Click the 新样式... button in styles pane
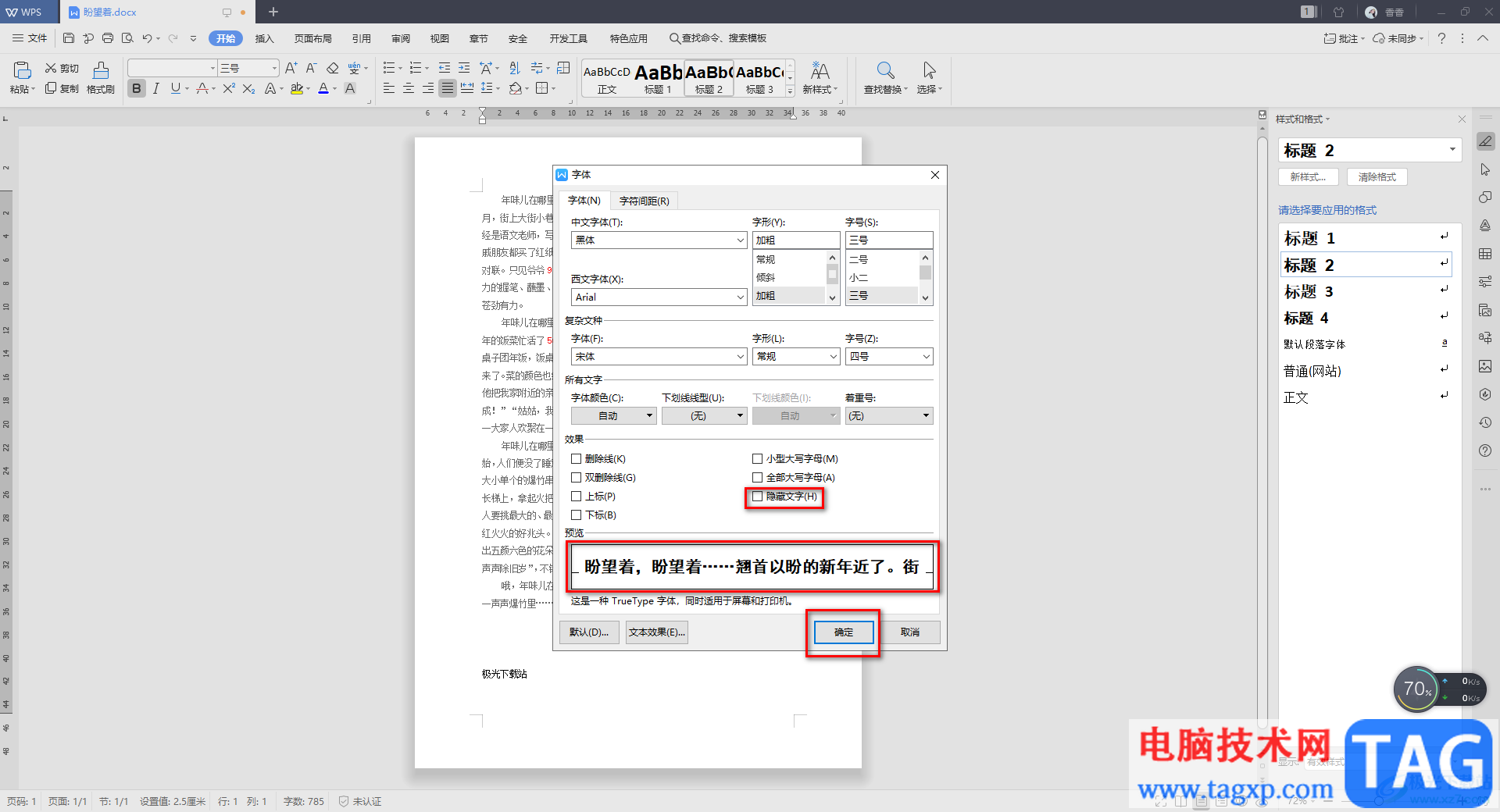This screenshot has height=812, width=1500. point(1309,177)
